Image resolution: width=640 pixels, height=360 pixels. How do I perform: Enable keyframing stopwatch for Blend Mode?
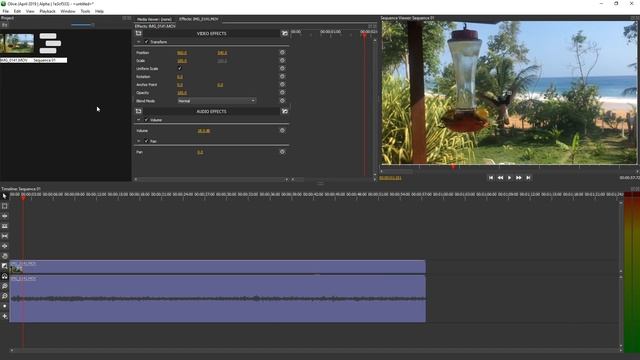tap(282, 101)
